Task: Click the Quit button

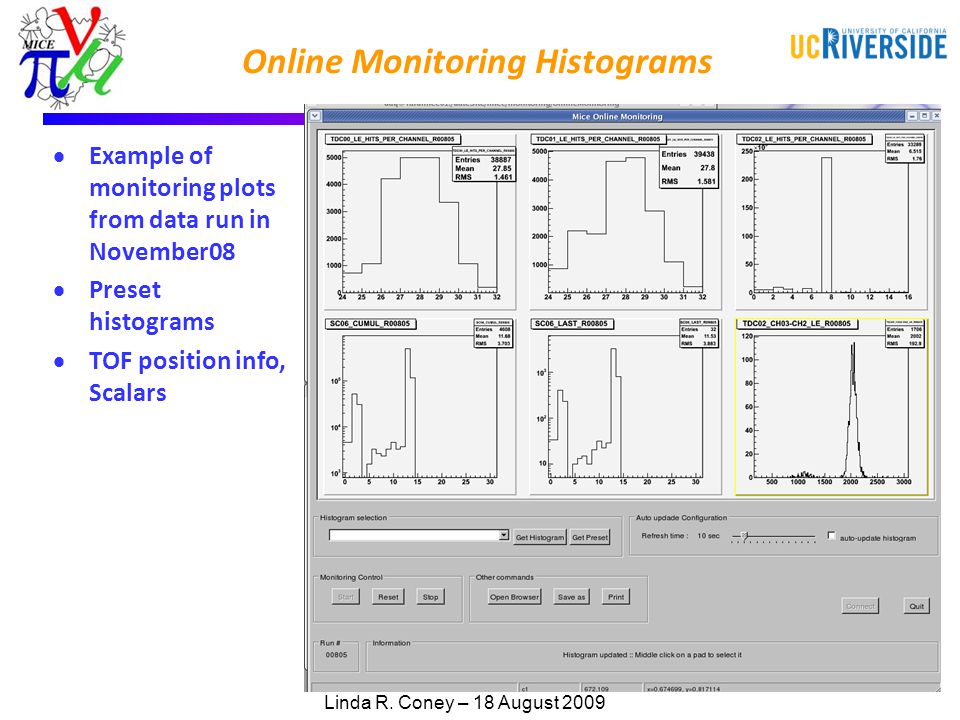Action: point(917,606)
